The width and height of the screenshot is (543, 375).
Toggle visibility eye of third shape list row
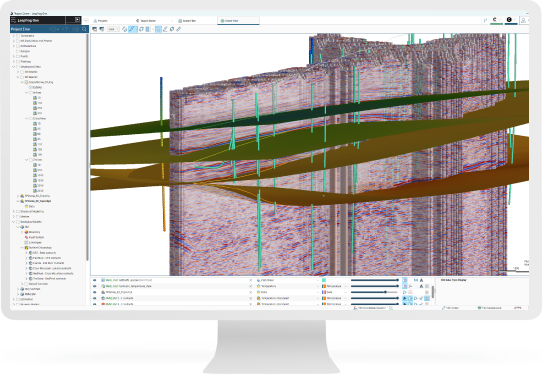tap(95, 292)
